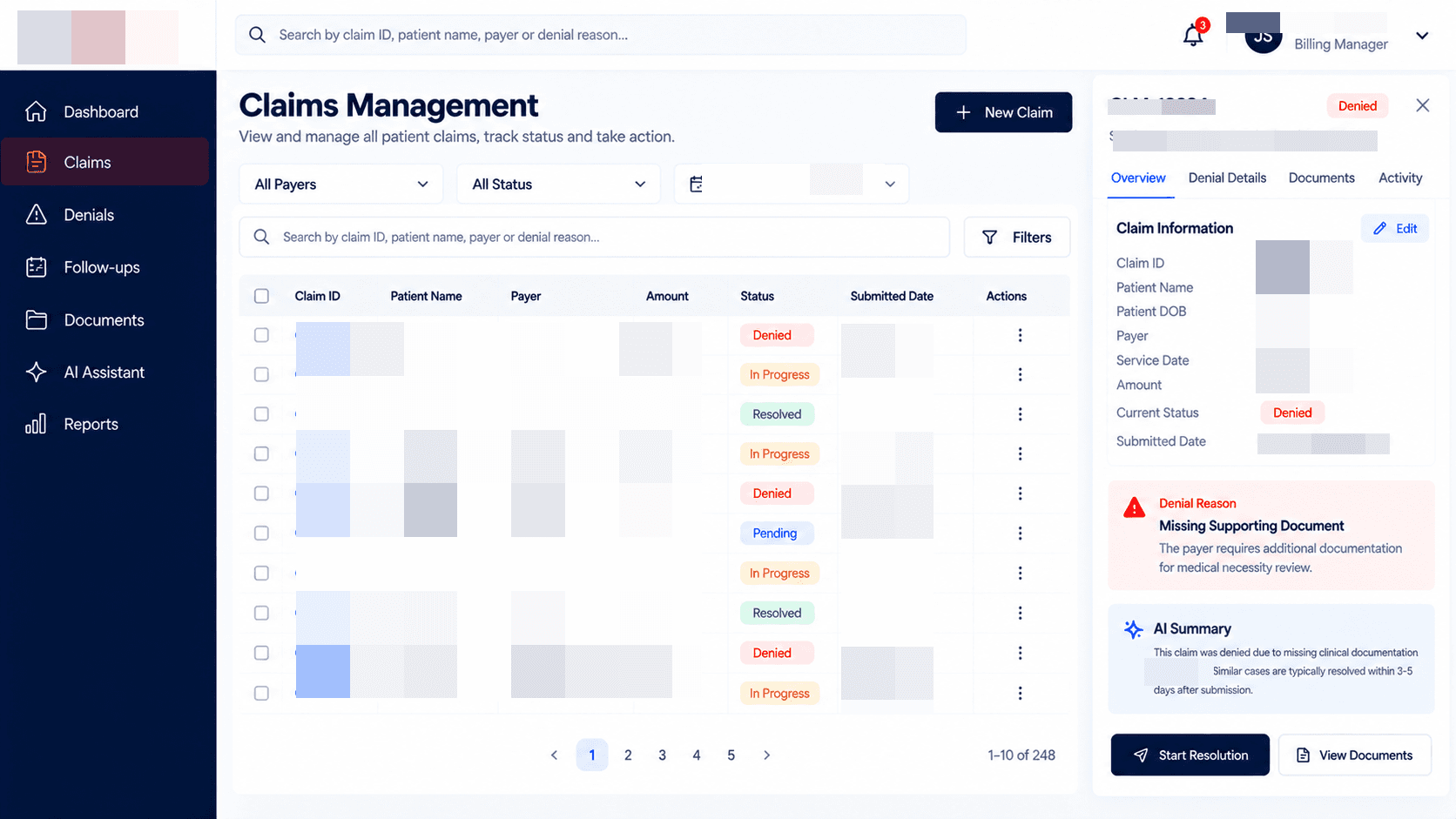Open the Reports bar chart icon
This screenshot has width=1456, height=819.
pos(36,424)
